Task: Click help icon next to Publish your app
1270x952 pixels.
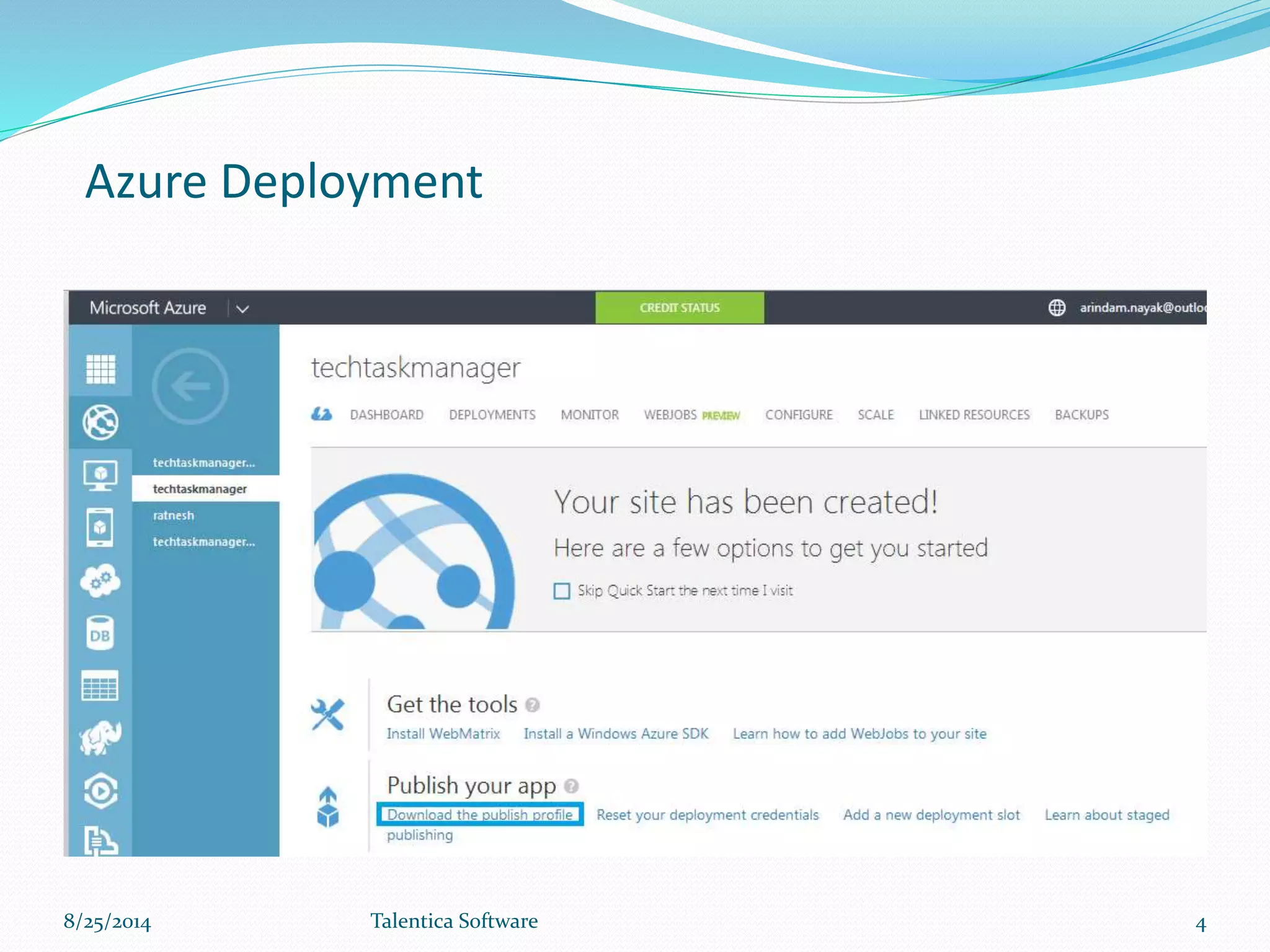Action: (571, 786)
